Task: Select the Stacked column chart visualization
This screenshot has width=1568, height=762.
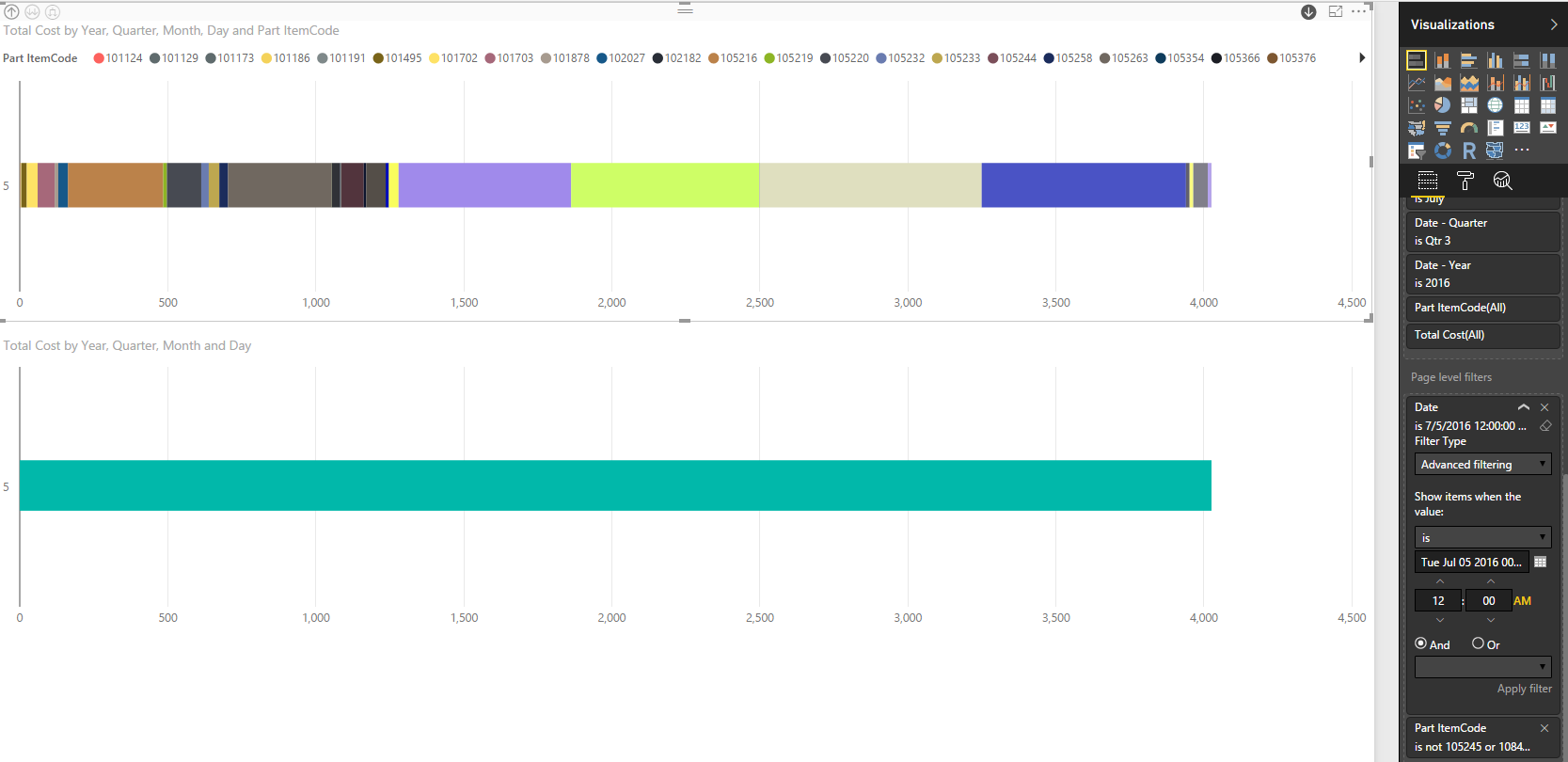Action: point(1442,60)
